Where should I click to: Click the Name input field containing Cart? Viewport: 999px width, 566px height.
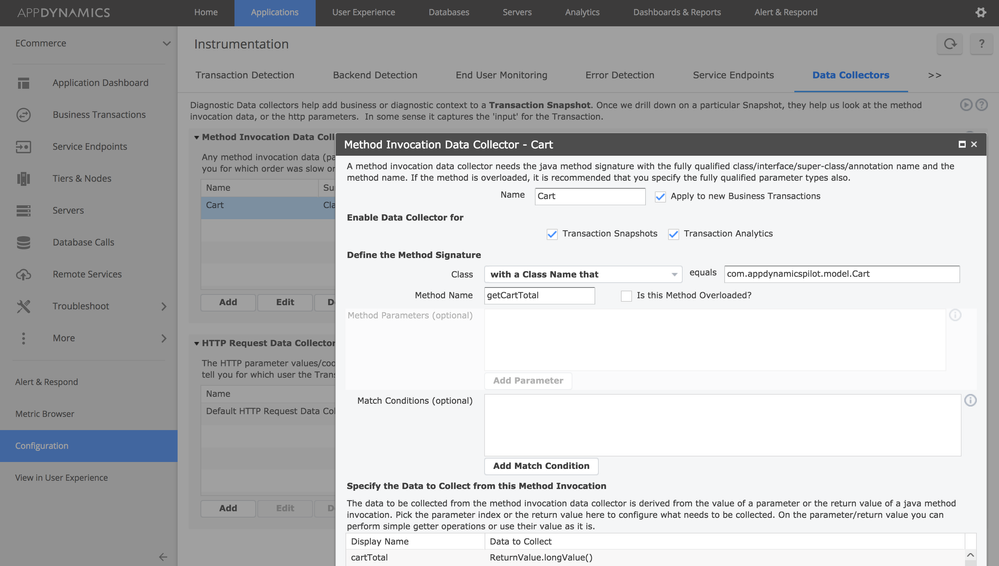[589, 196]
